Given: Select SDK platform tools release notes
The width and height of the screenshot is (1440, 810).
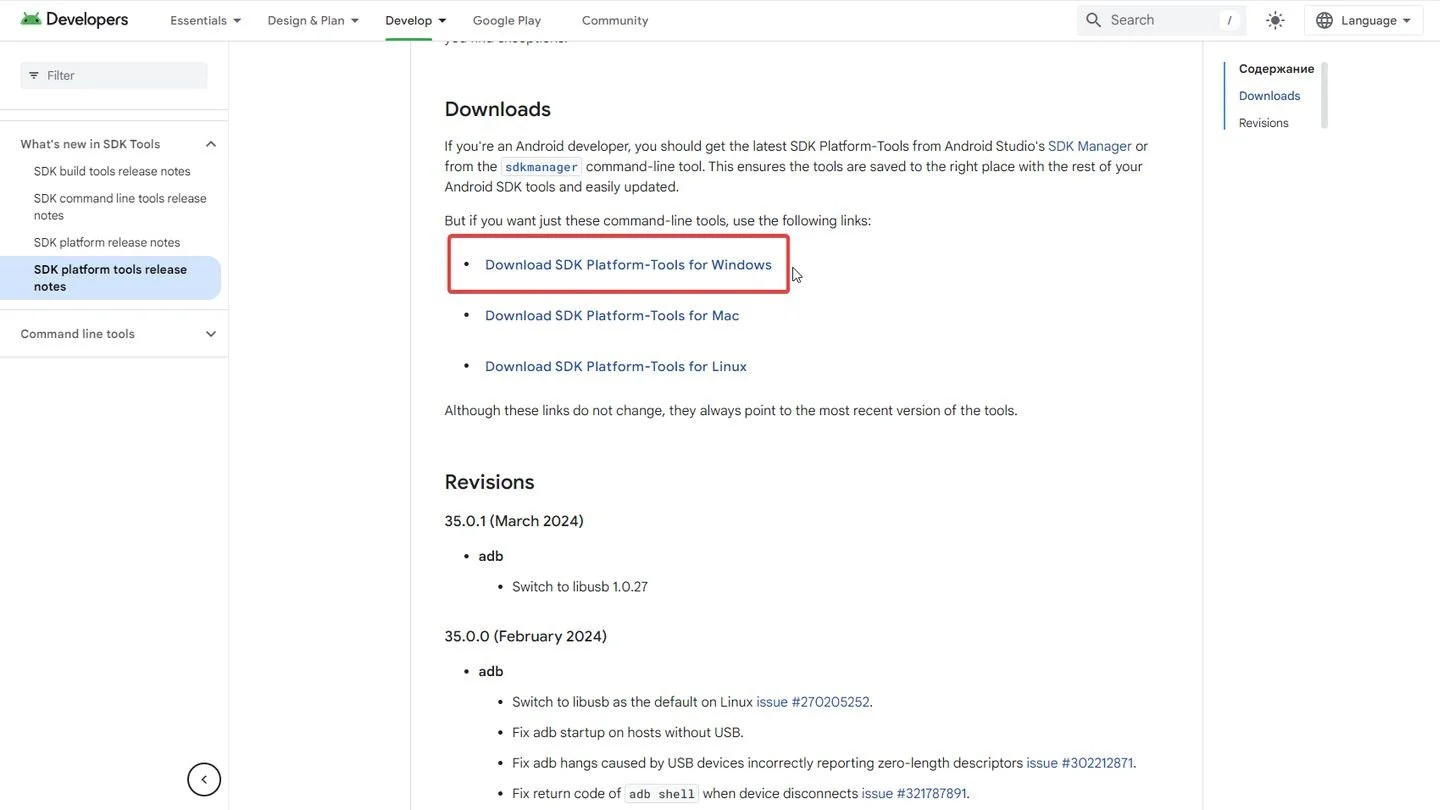Looking at the screenshot, I should [x=110, y=278].
